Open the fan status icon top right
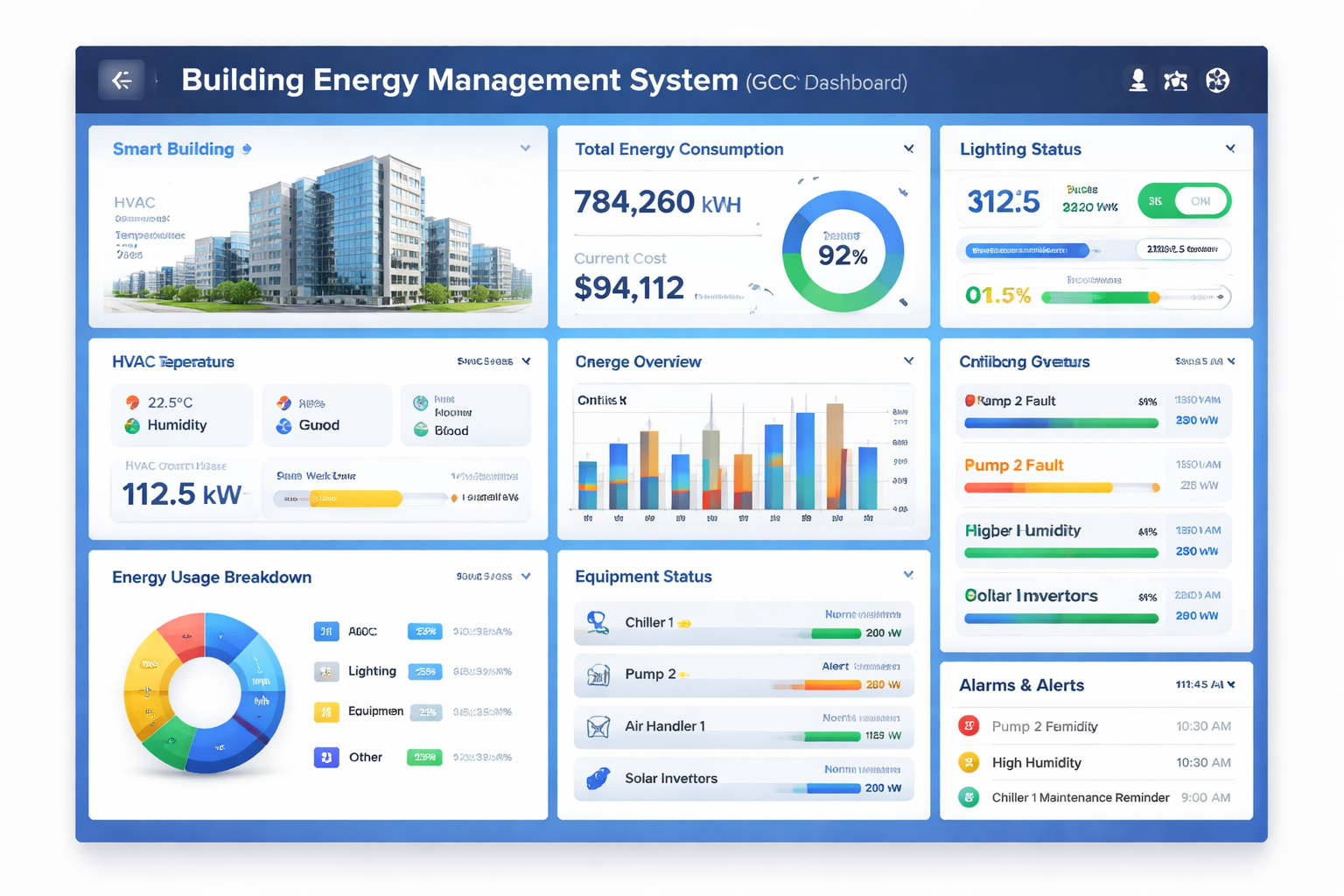 tap(1217, 80)
